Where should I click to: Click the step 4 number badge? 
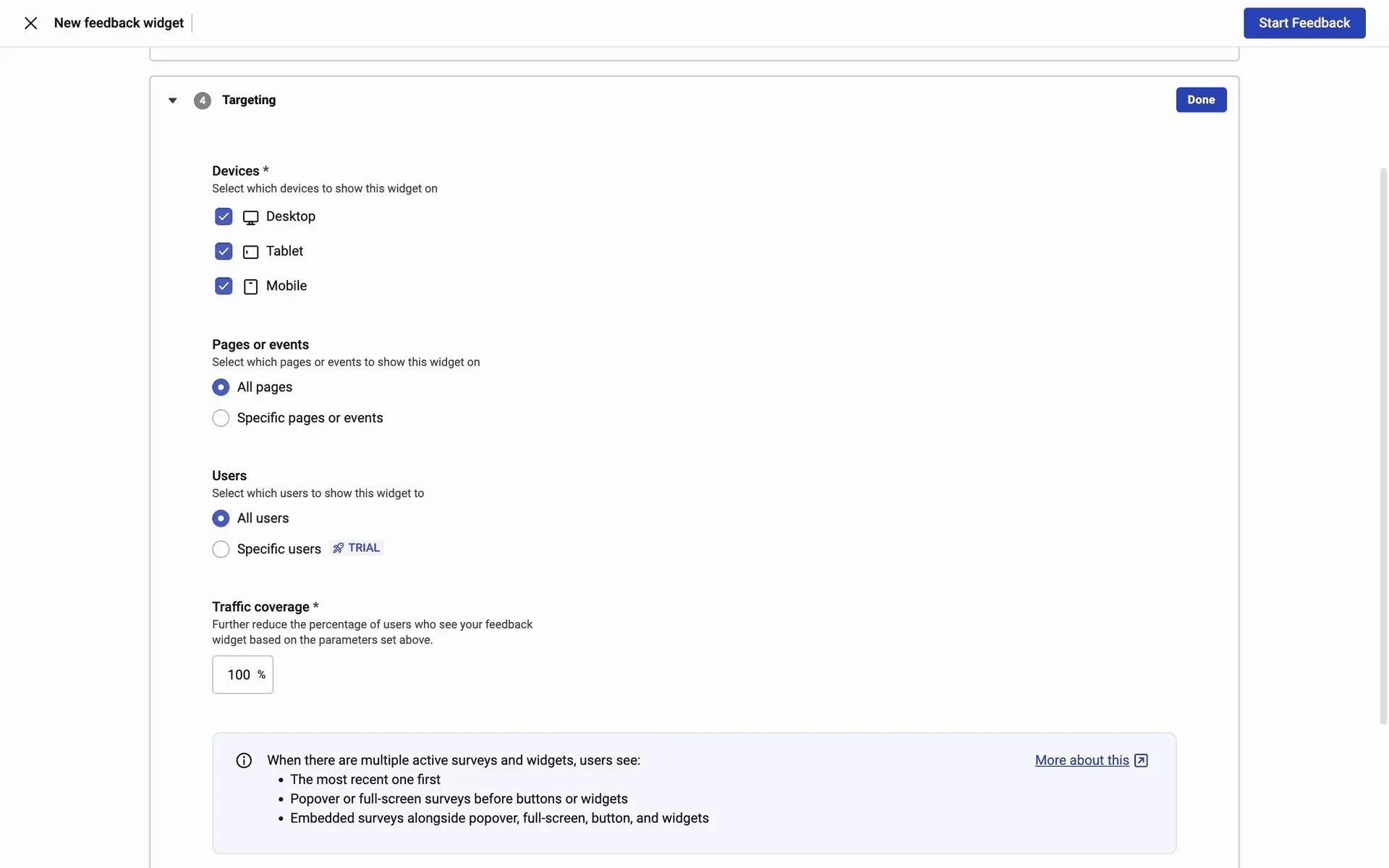(203, 101)
